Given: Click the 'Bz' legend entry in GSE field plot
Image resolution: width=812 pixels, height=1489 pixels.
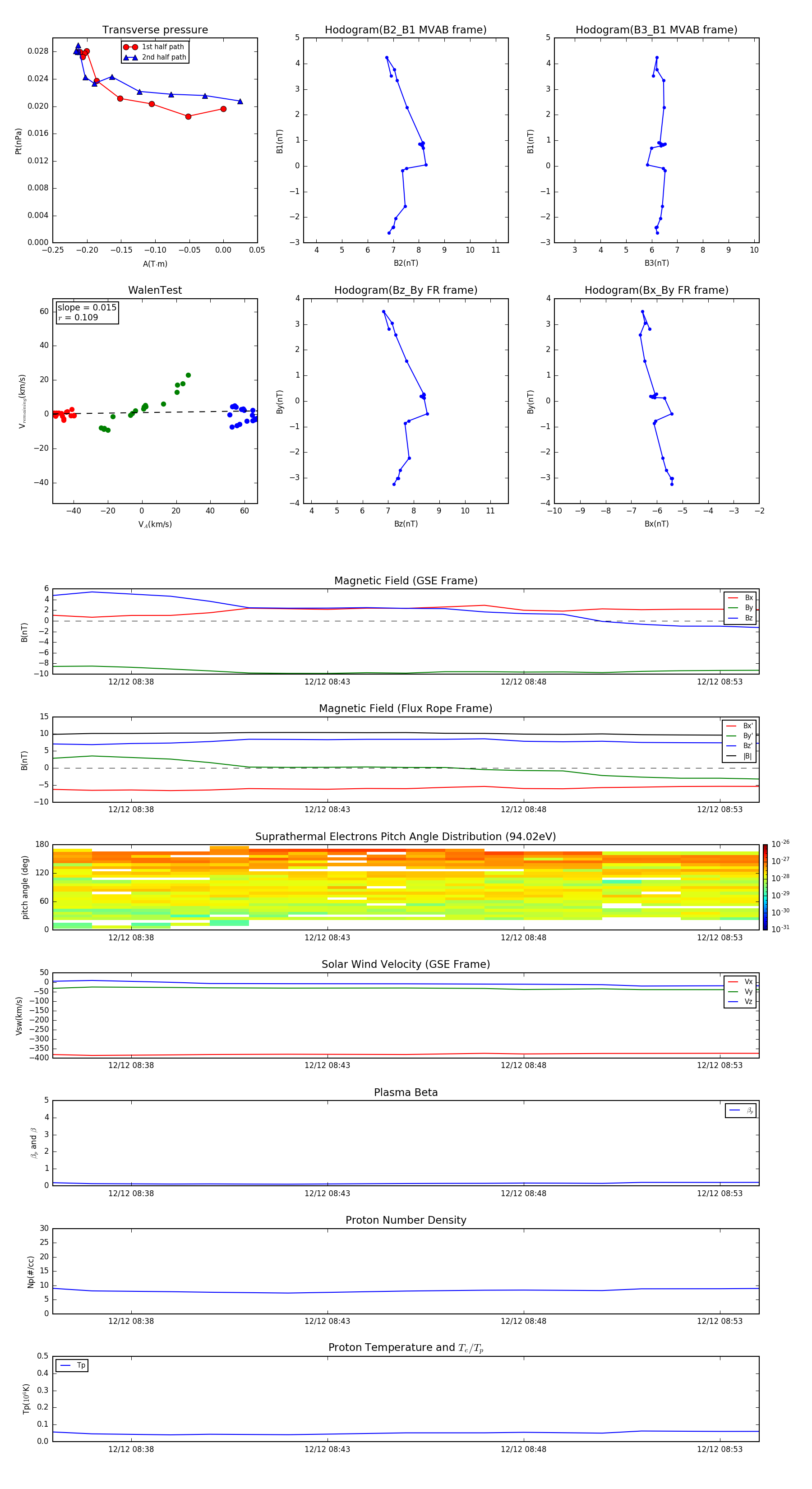Looking at the screenshot, I should pyautogui.click(x=740, y=619).
